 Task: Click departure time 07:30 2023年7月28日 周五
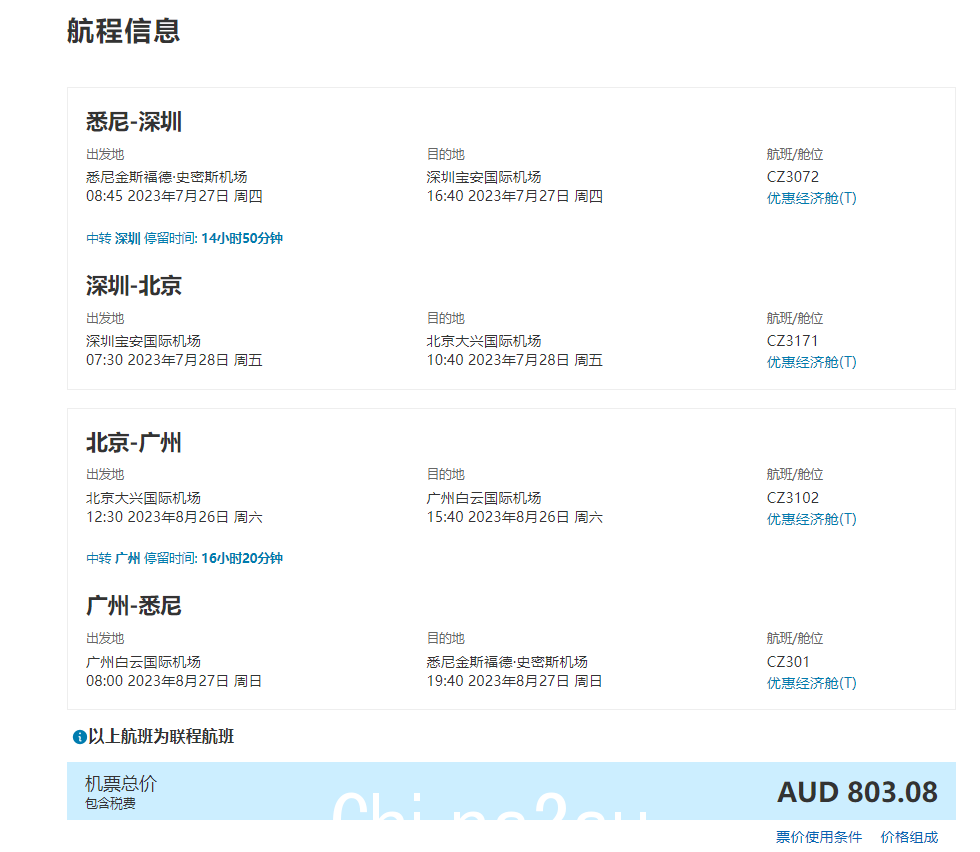pyautogui.click(x=174, y=360)
